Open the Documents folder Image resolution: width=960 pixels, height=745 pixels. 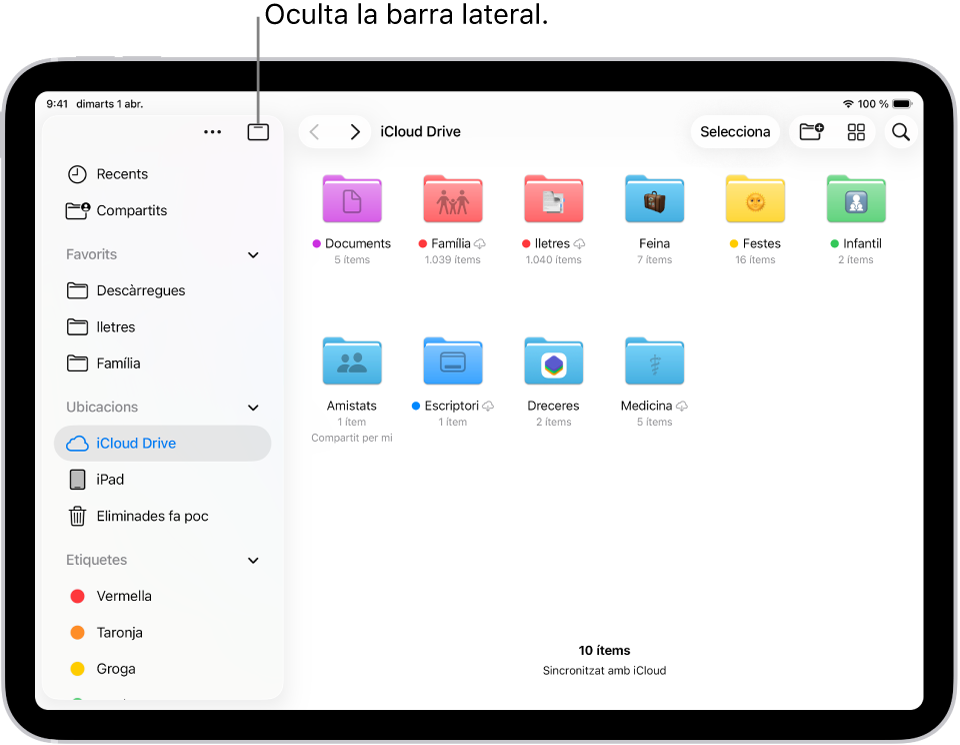click(x=352, y=198)
